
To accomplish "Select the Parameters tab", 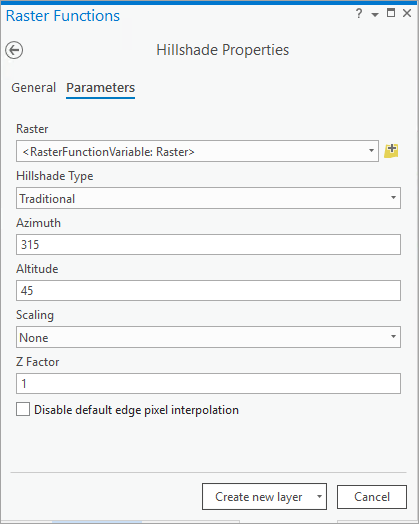I will click(x=101, y=88).
